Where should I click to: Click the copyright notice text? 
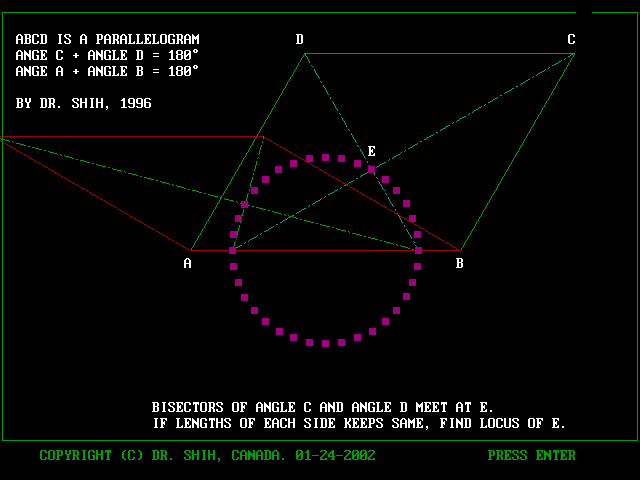[207, 455]
